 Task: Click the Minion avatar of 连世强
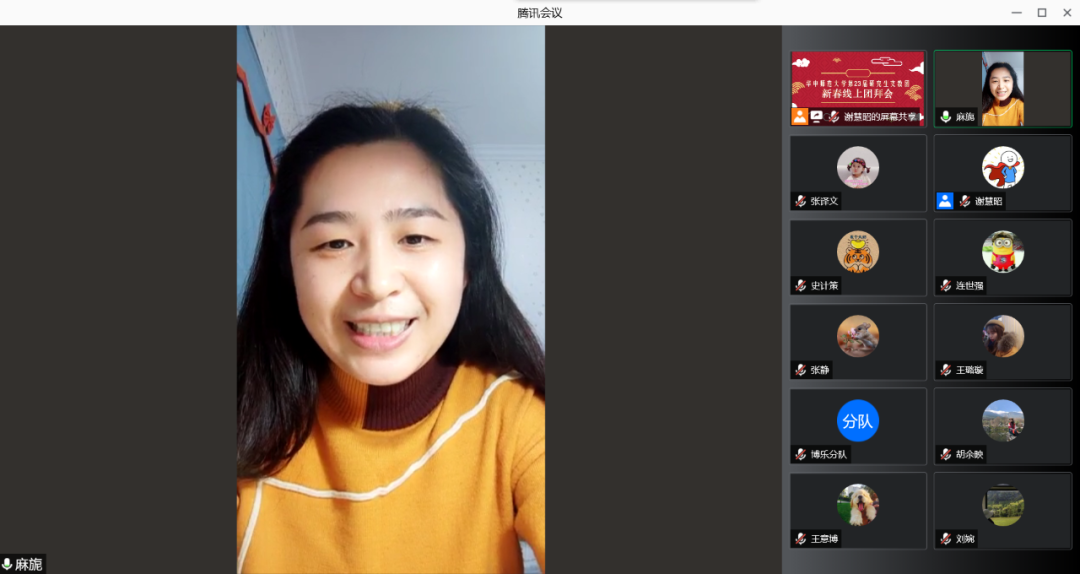point(1002,252)
